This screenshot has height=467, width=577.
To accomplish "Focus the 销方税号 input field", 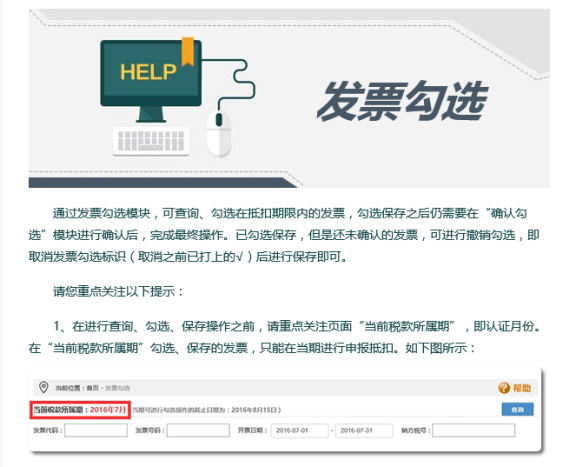I will click(474, 430).
